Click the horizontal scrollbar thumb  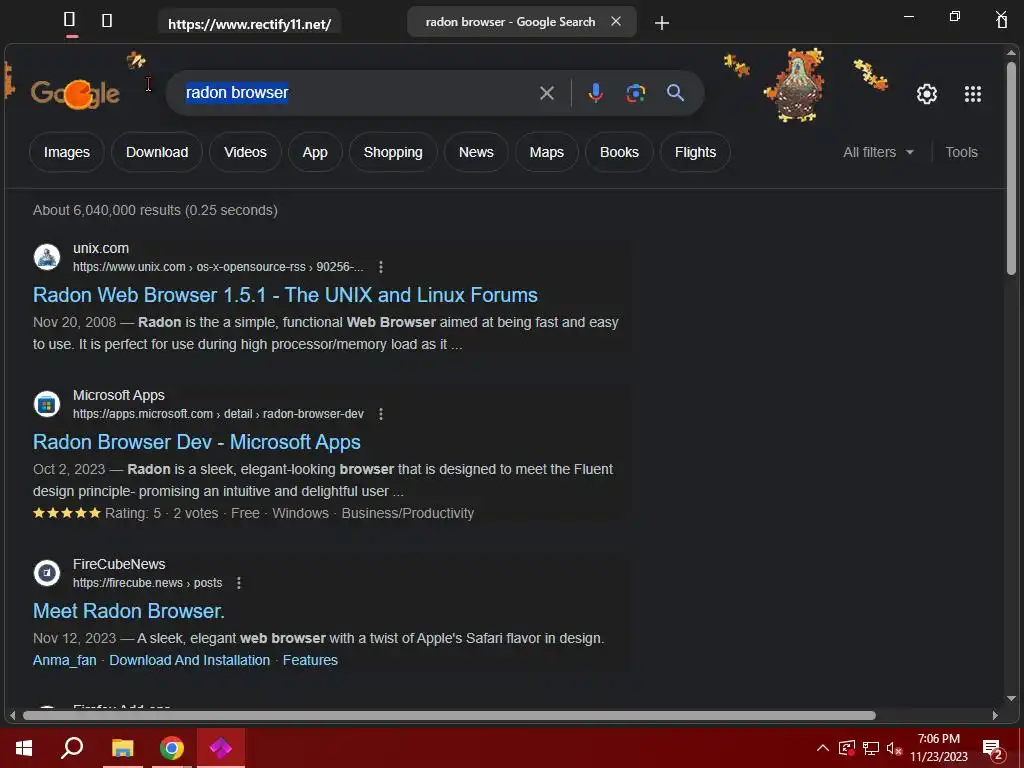pyautogui.click(x=449, y=716)
